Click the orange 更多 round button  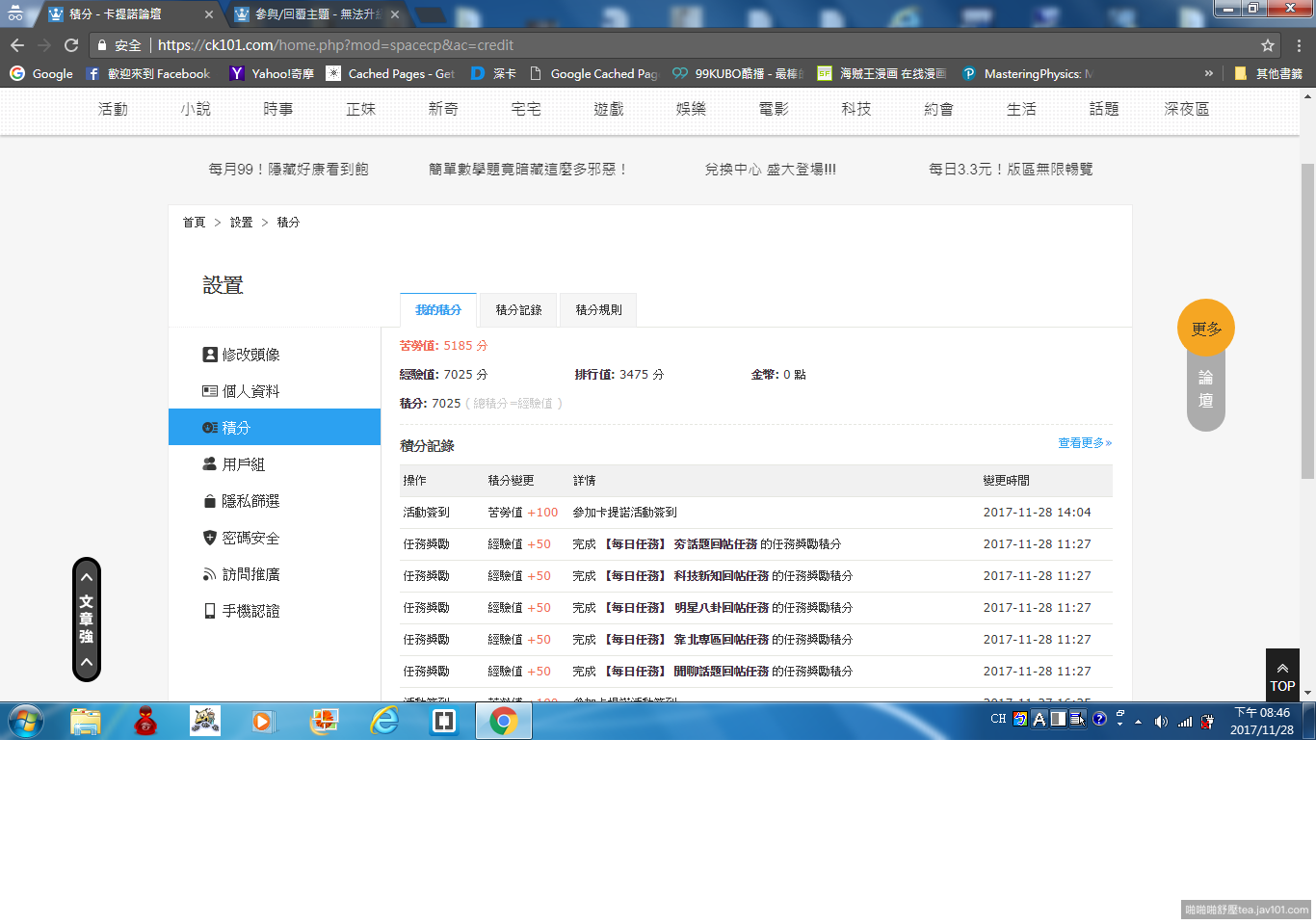tap(1206, 329)
